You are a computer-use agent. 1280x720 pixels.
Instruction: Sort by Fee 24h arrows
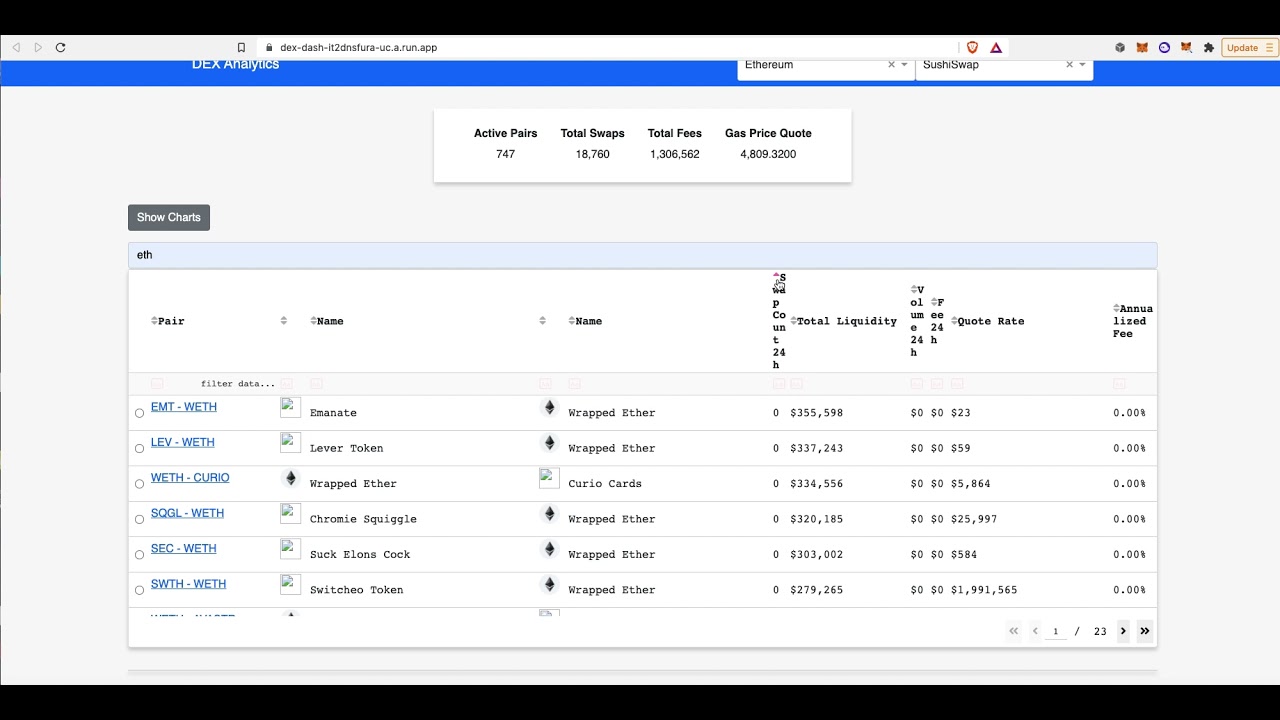(x=934, y=302)
